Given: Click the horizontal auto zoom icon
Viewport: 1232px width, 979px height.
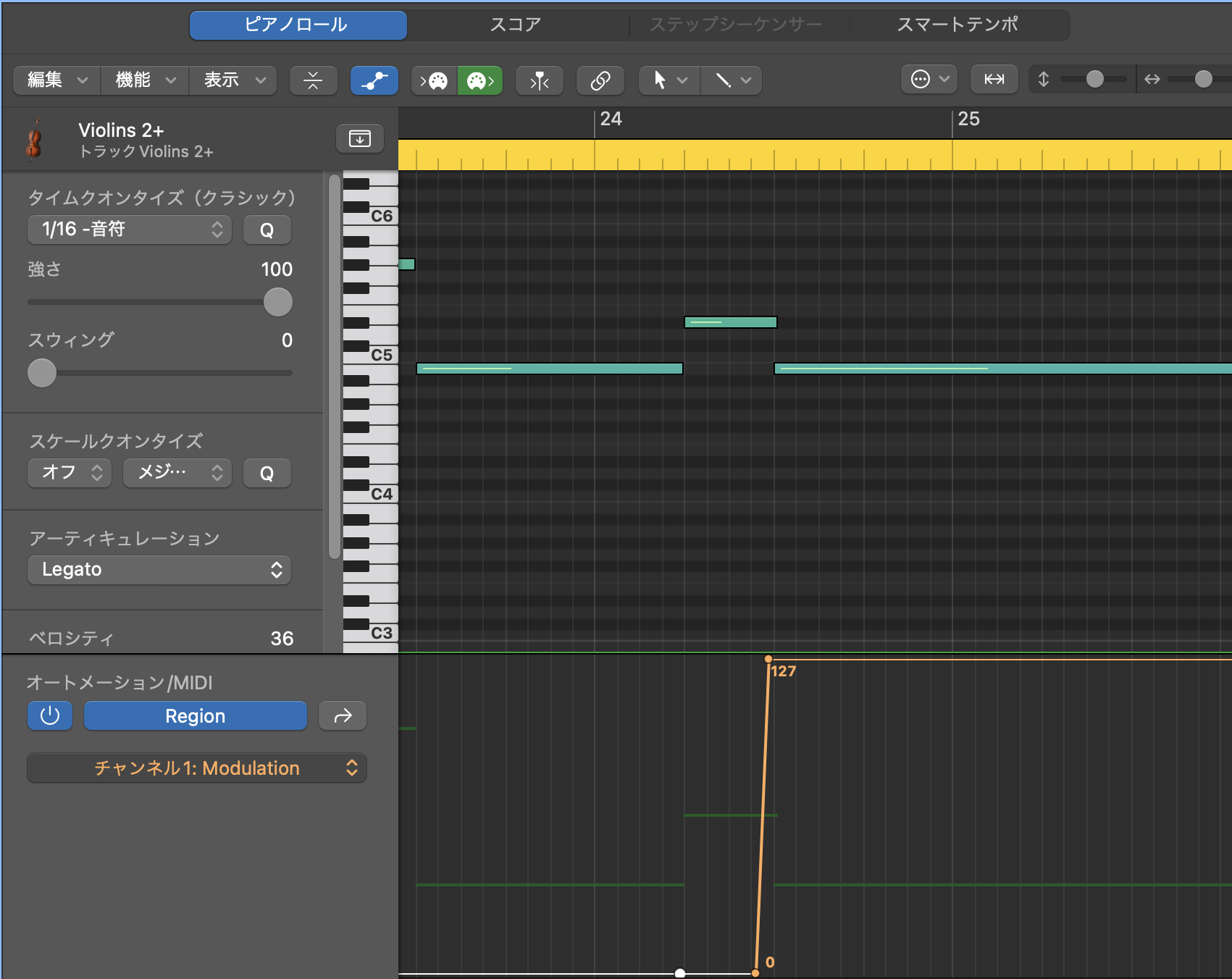Looking at the screenshot, I should tap(994, 79).
